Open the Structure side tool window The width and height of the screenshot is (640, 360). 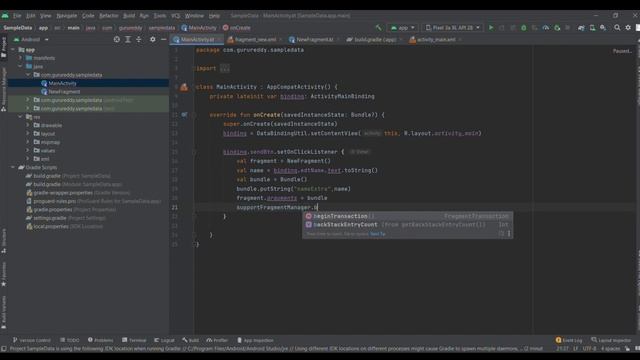[4, 241]
